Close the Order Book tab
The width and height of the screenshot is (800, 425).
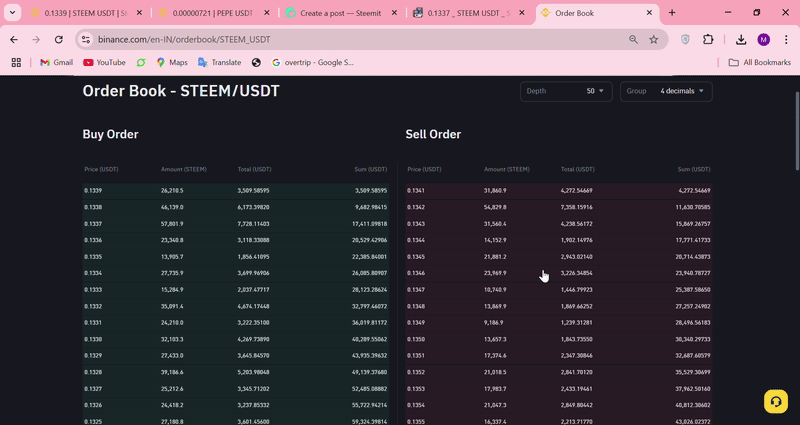[649, 13]
